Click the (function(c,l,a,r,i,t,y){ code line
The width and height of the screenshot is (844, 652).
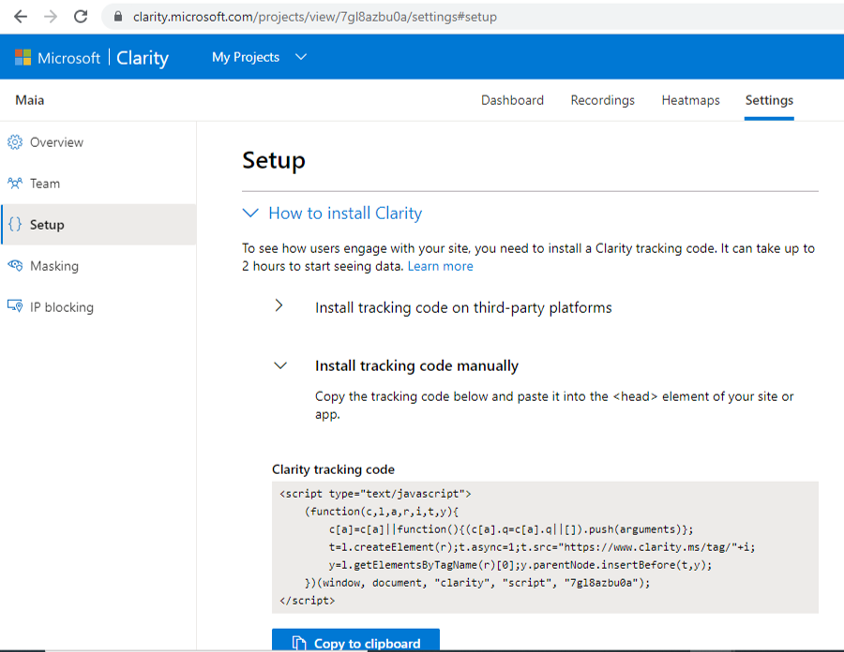coord(382,511)
